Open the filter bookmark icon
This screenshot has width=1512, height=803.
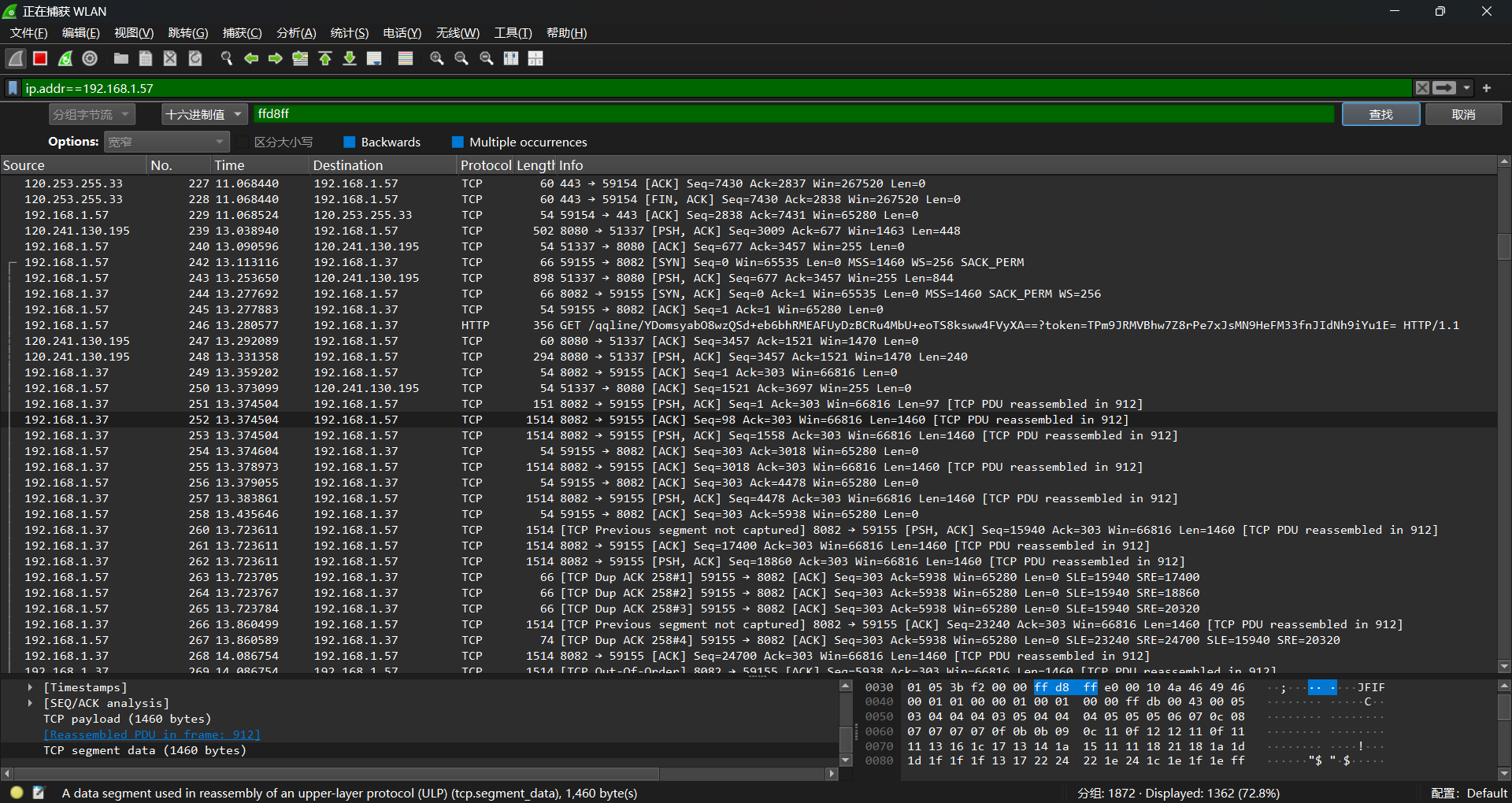tap(13, 88)
